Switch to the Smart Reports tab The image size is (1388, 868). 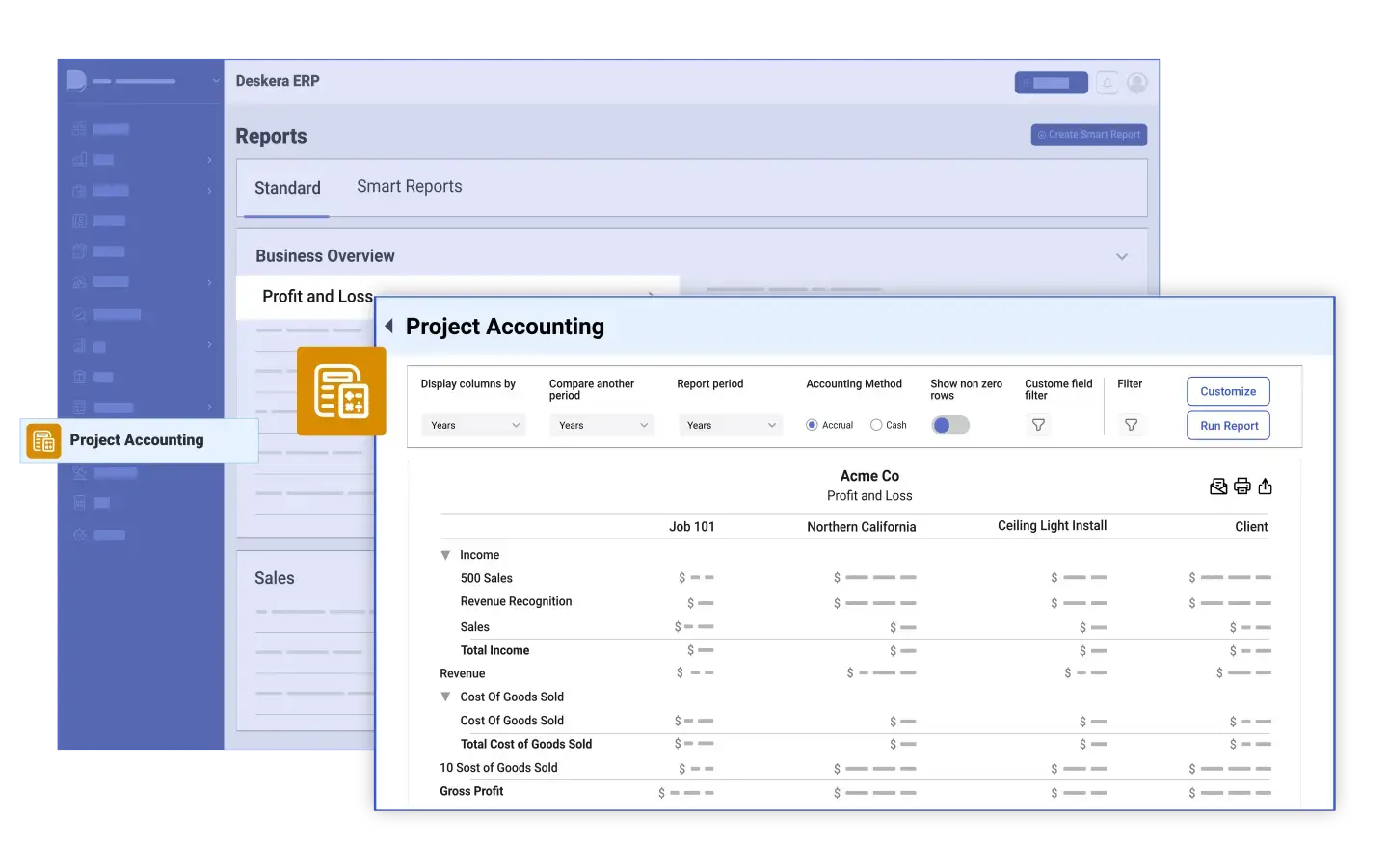click(409, 186)
